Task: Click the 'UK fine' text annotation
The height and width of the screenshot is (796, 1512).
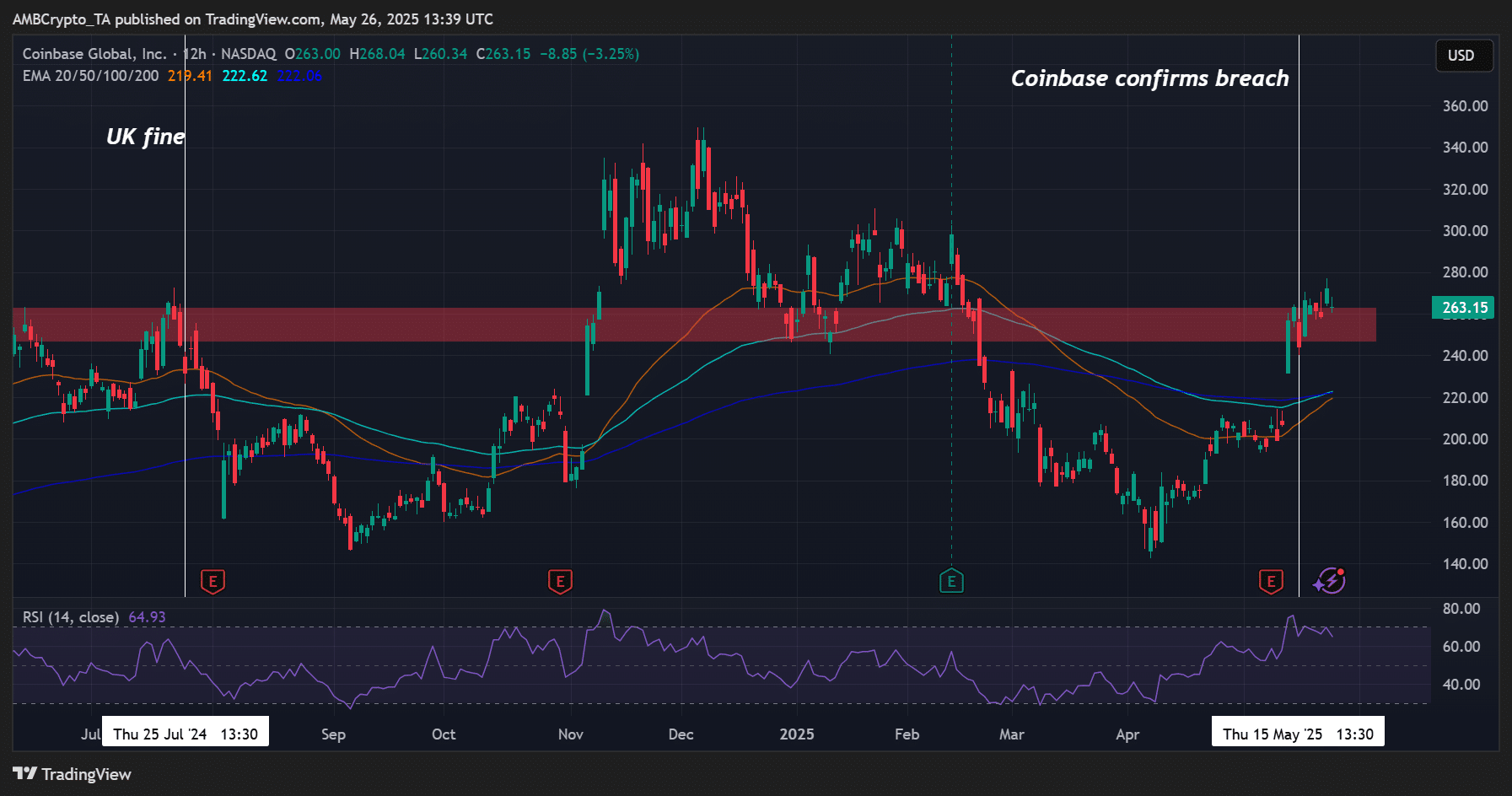Action: [x=145, y=137]
